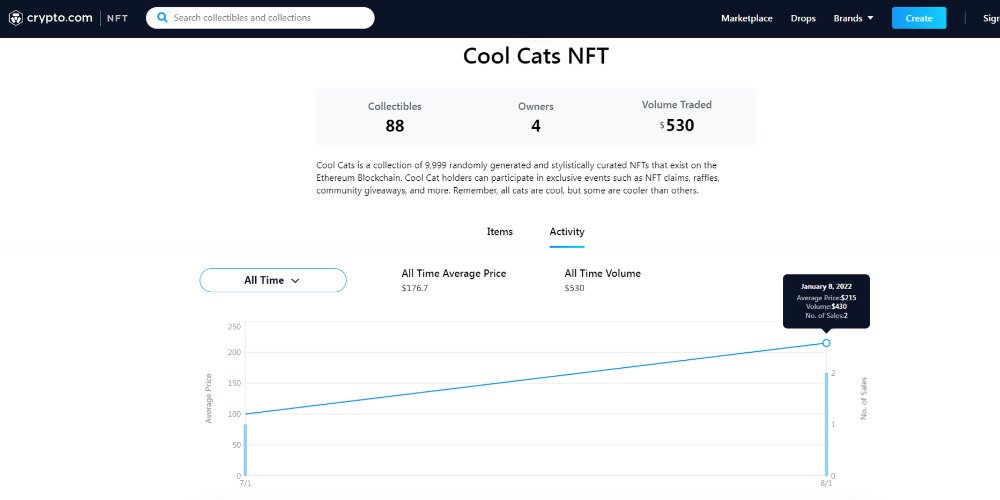Image resolution: width=1000 pixels, height=500 pixels.
Task: Click the collection description paragraph
Action: tap(519, 178)
